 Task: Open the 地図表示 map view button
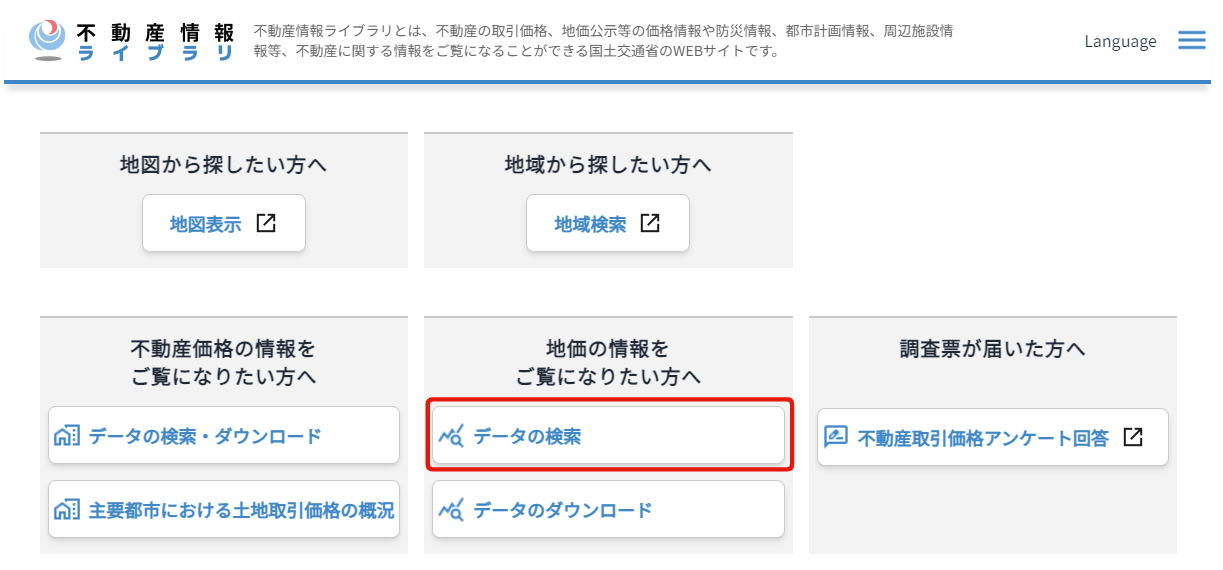[x=224, y=223]
